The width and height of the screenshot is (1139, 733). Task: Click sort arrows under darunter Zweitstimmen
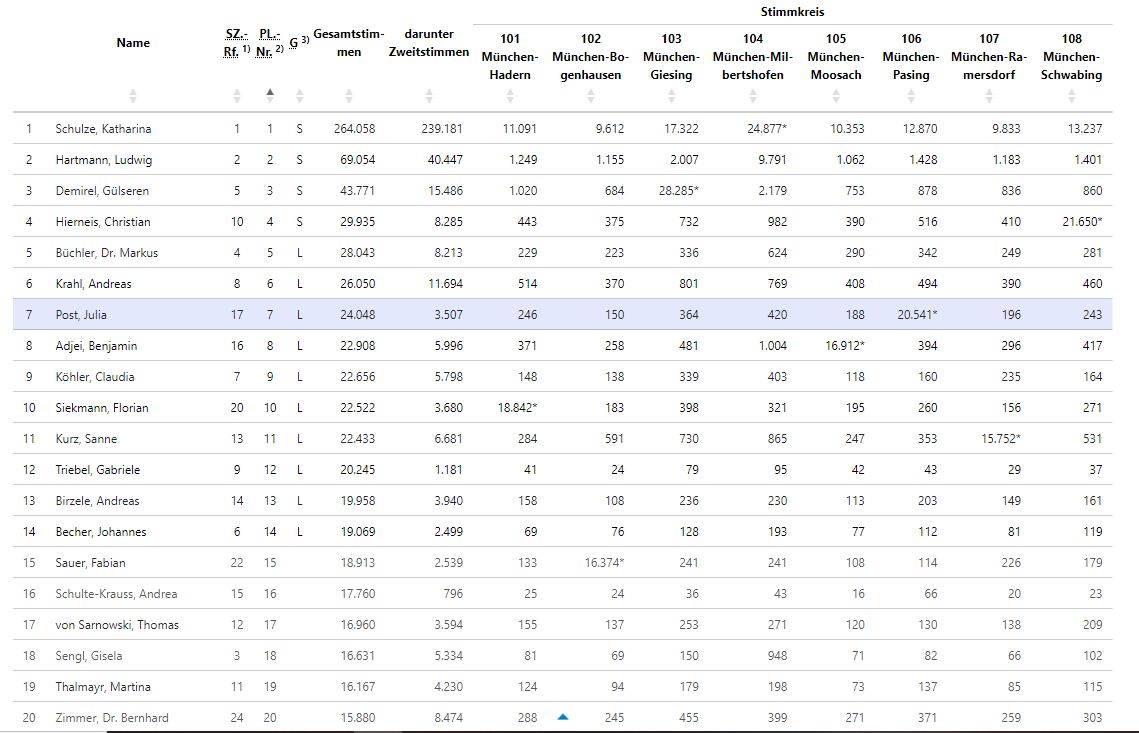pyautogui.click(x=429, y=96)
